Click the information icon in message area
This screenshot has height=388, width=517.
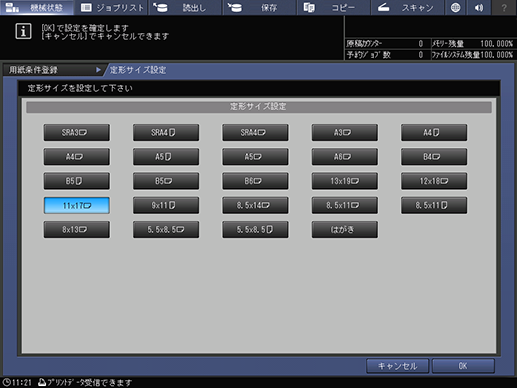tap(23, 31)
